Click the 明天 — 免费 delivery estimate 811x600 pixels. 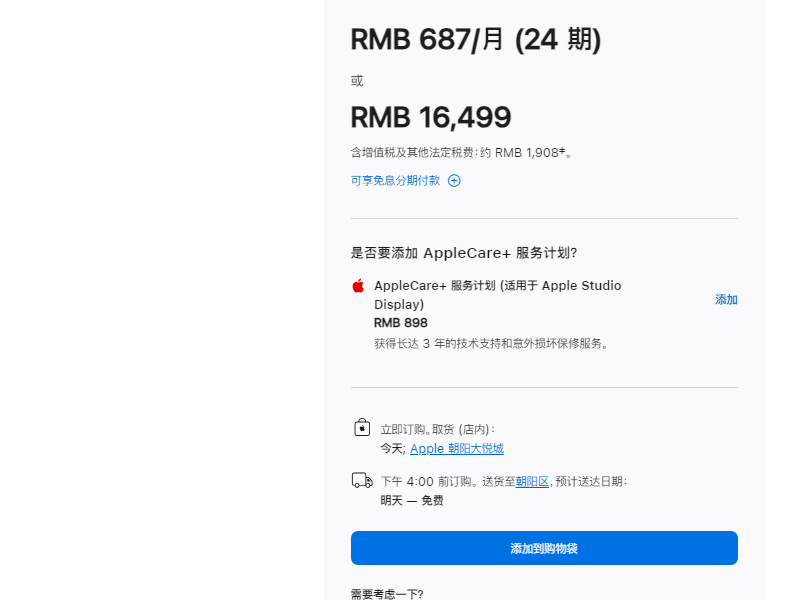tap(412, 501)
